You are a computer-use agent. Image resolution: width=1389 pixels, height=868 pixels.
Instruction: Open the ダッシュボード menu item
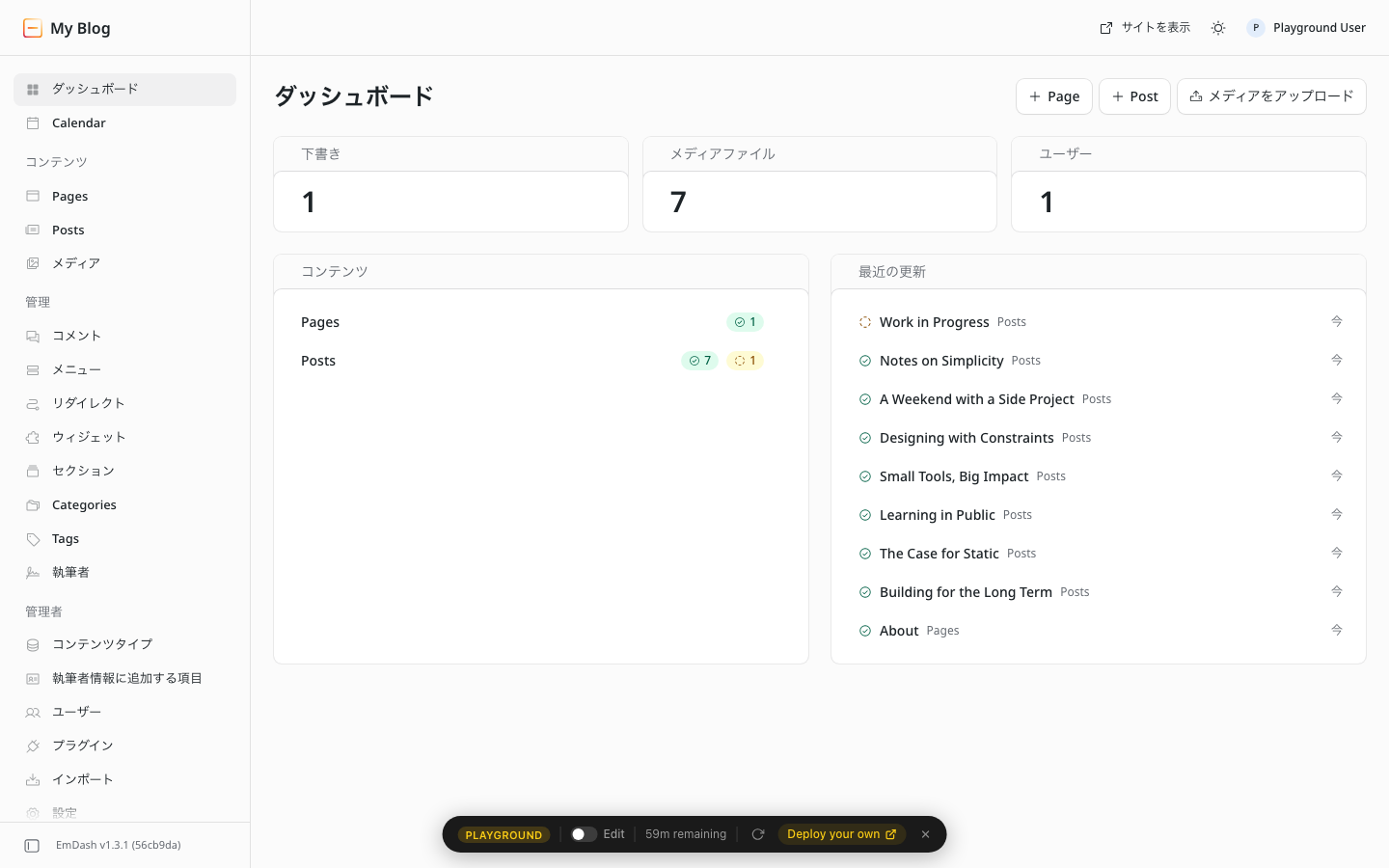(x=124, y=89)
